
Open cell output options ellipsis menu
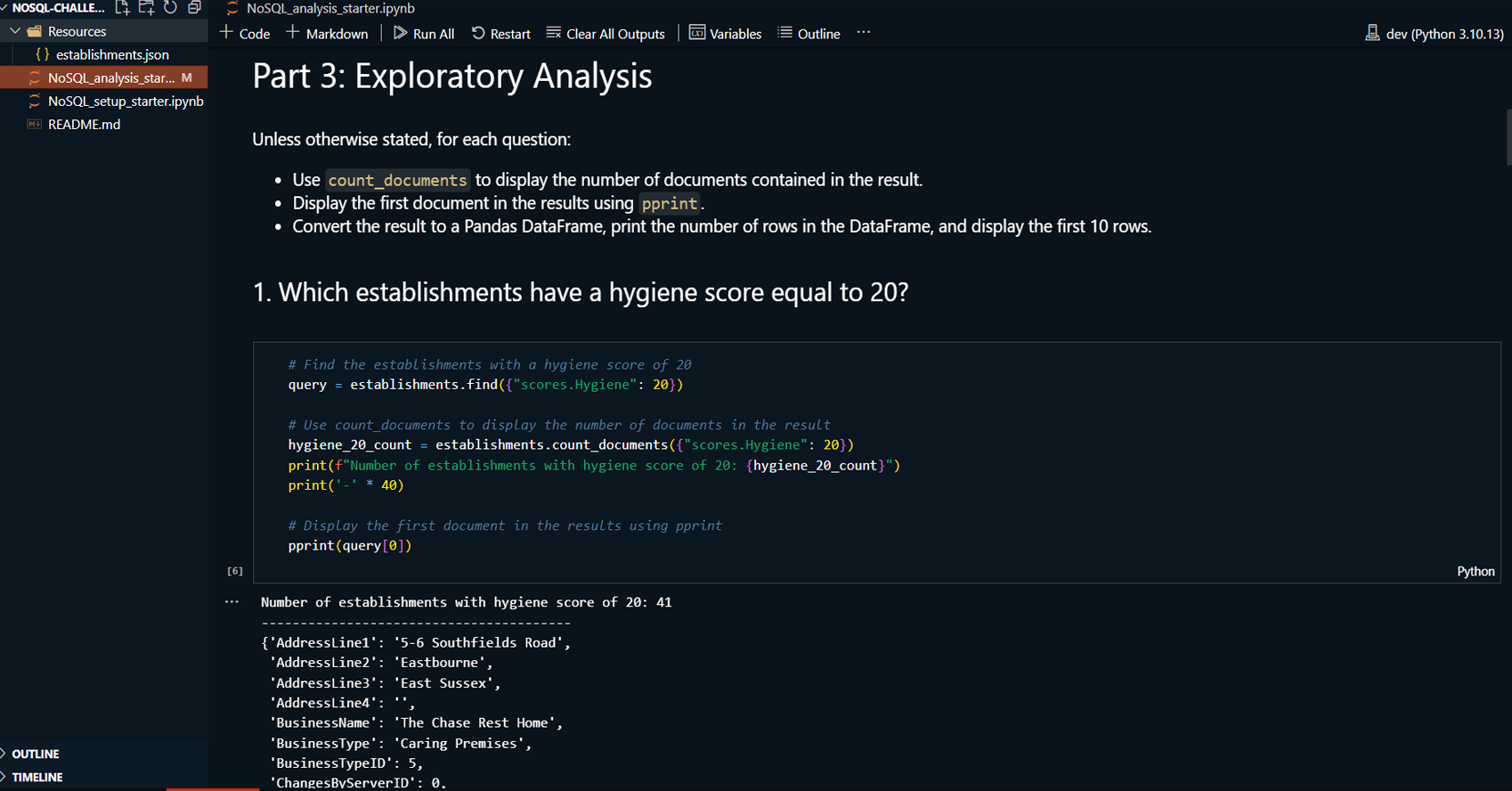tap(232, 602)
